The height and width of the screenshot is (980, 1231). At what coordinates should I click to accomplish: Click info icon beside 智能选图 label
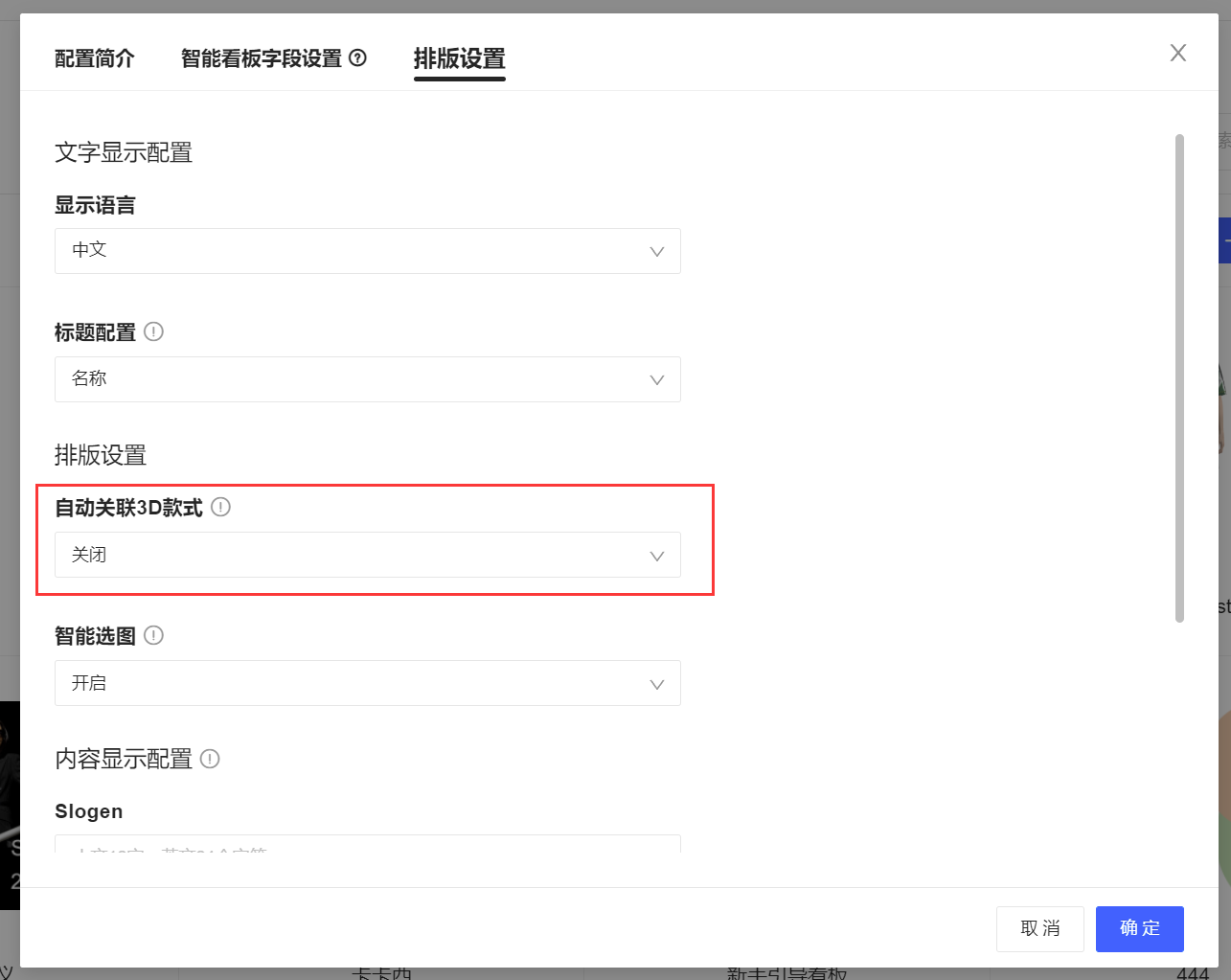(153, 635)
